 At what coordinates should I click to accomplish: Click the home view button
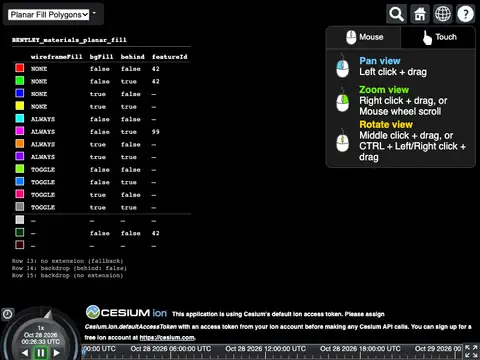coord(420,14)
